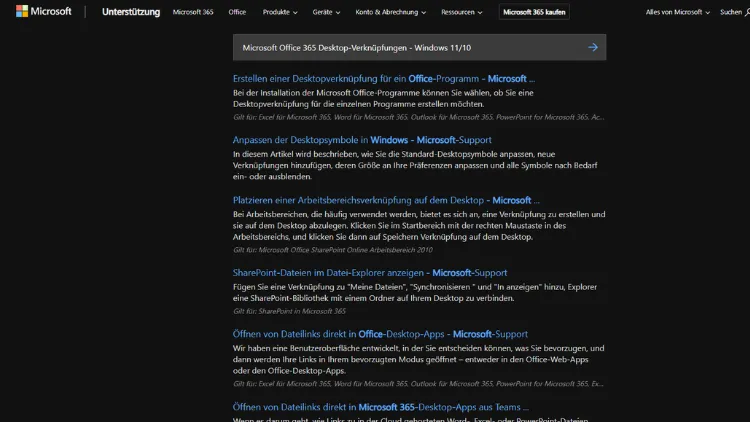
Task: Submit search with the blue arrow icon
Action: pos(593,47)
